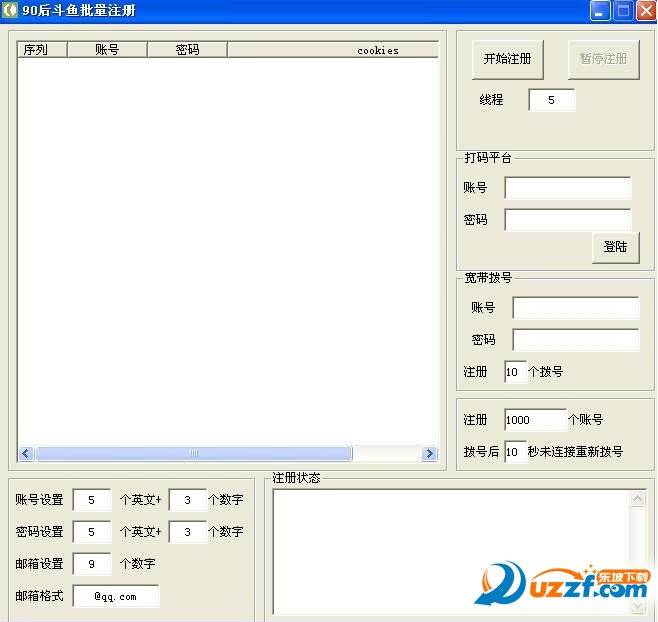
Task: Edit 密码设置 digit count field
Action: (x=188, y=532)
